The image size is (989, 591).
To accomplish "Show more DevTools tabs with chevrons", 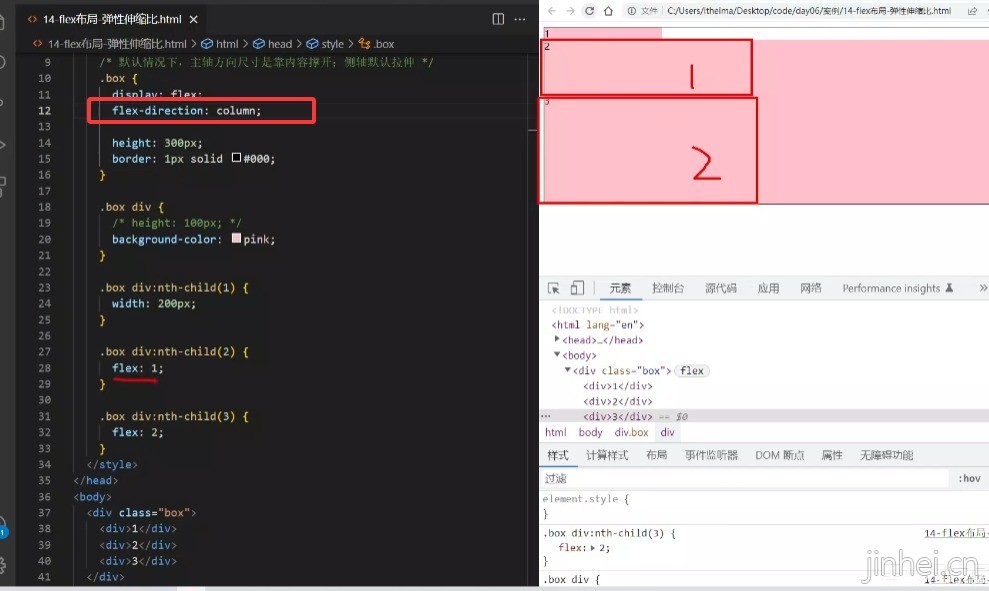I will coord(983,288).
